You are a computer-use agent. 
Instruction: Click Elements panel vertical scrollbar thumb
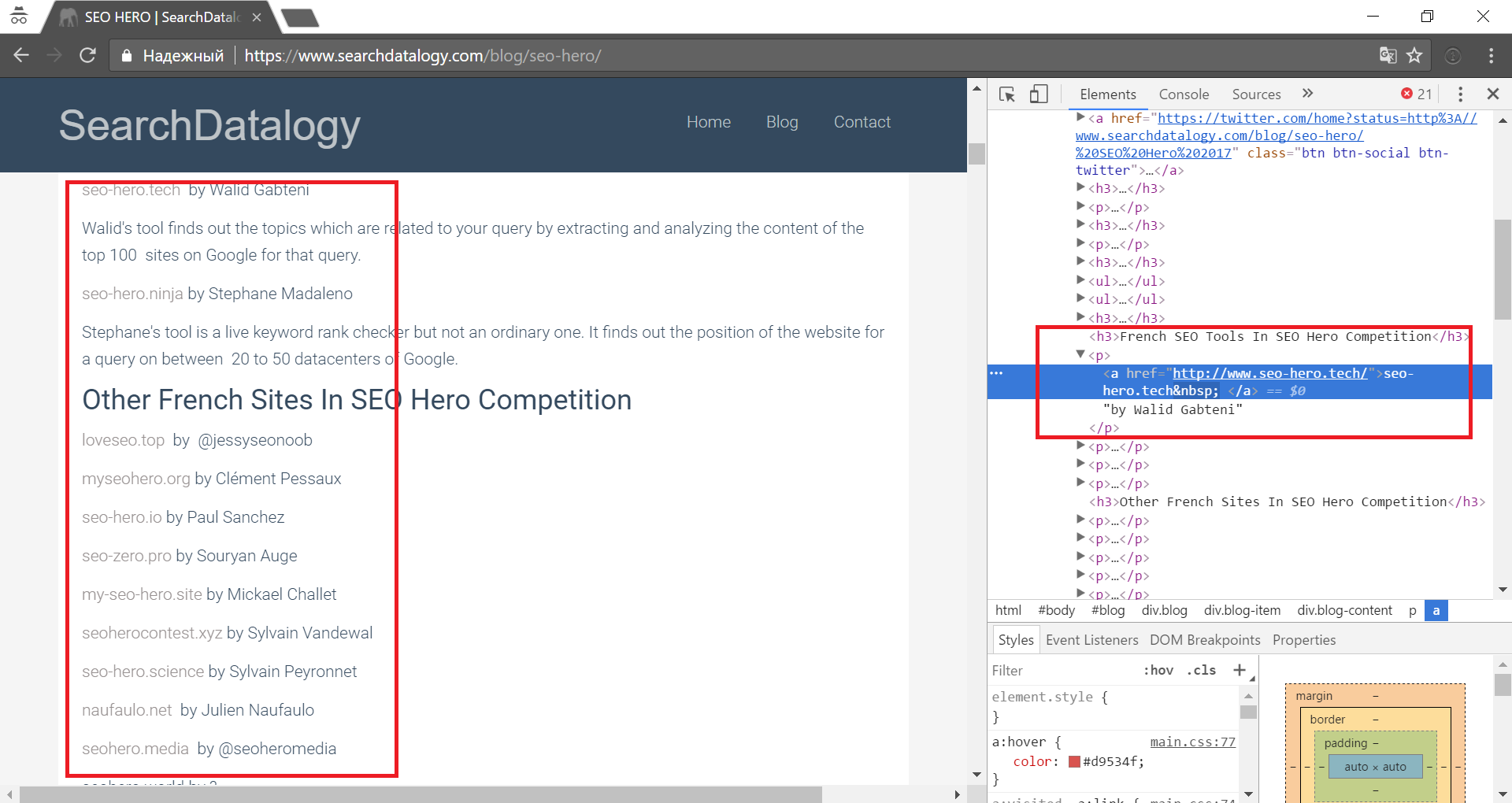[x=1503, y=269]
